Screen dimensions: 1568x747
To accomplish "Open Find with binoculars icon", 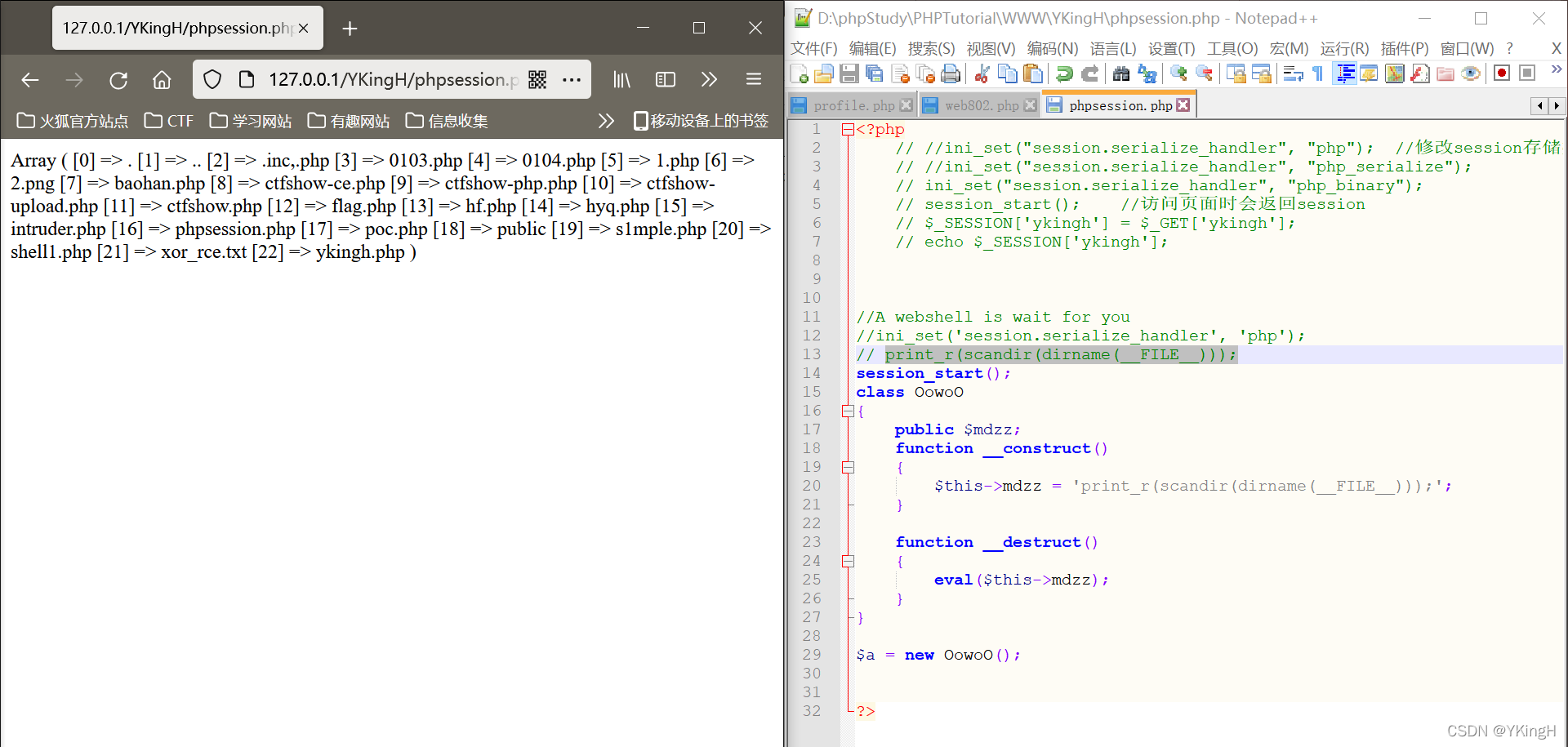I will click(x=1121, y=74).
